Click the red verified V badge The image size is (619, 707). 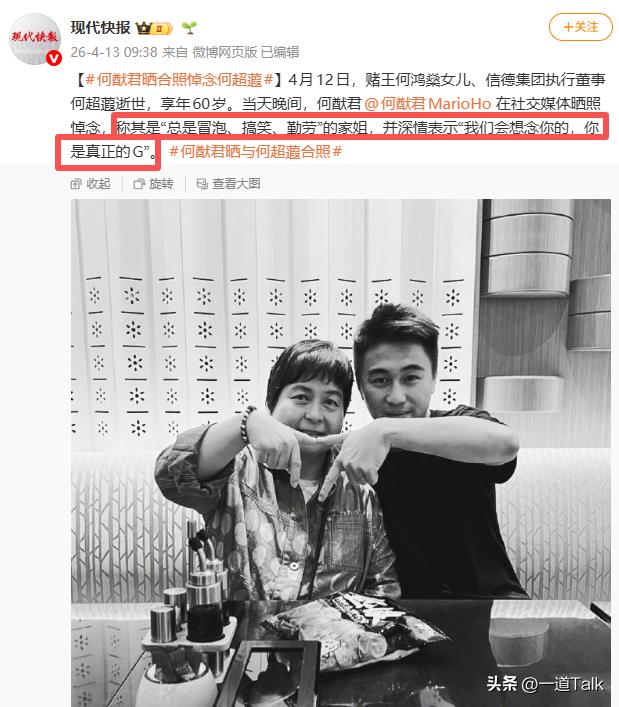coord(54,59)
